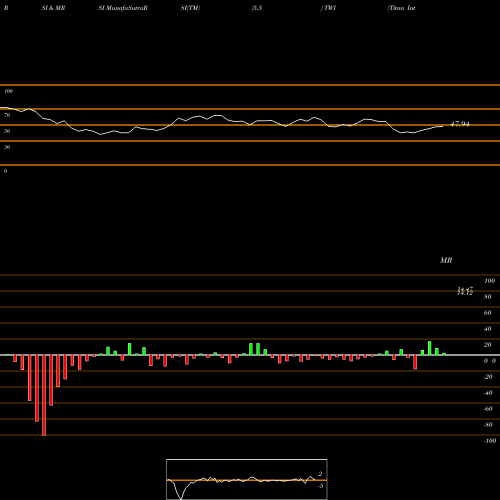Click the 'SI MunafaSutraR' header text
Image resolution: width=500 pixels, height=500 pixels.
123,8
